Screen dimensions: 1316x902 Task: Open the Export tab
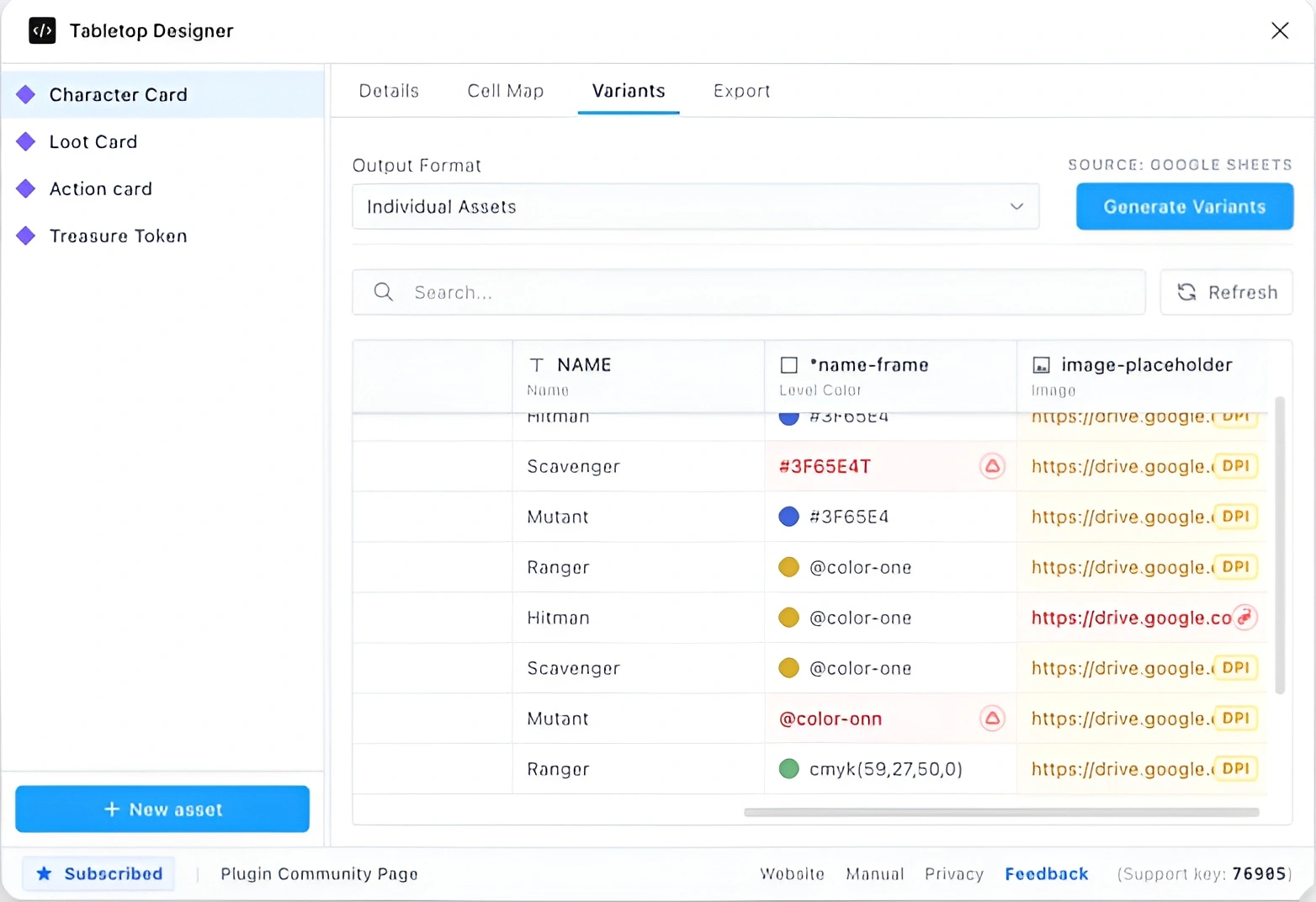click(x=741, y=91)
